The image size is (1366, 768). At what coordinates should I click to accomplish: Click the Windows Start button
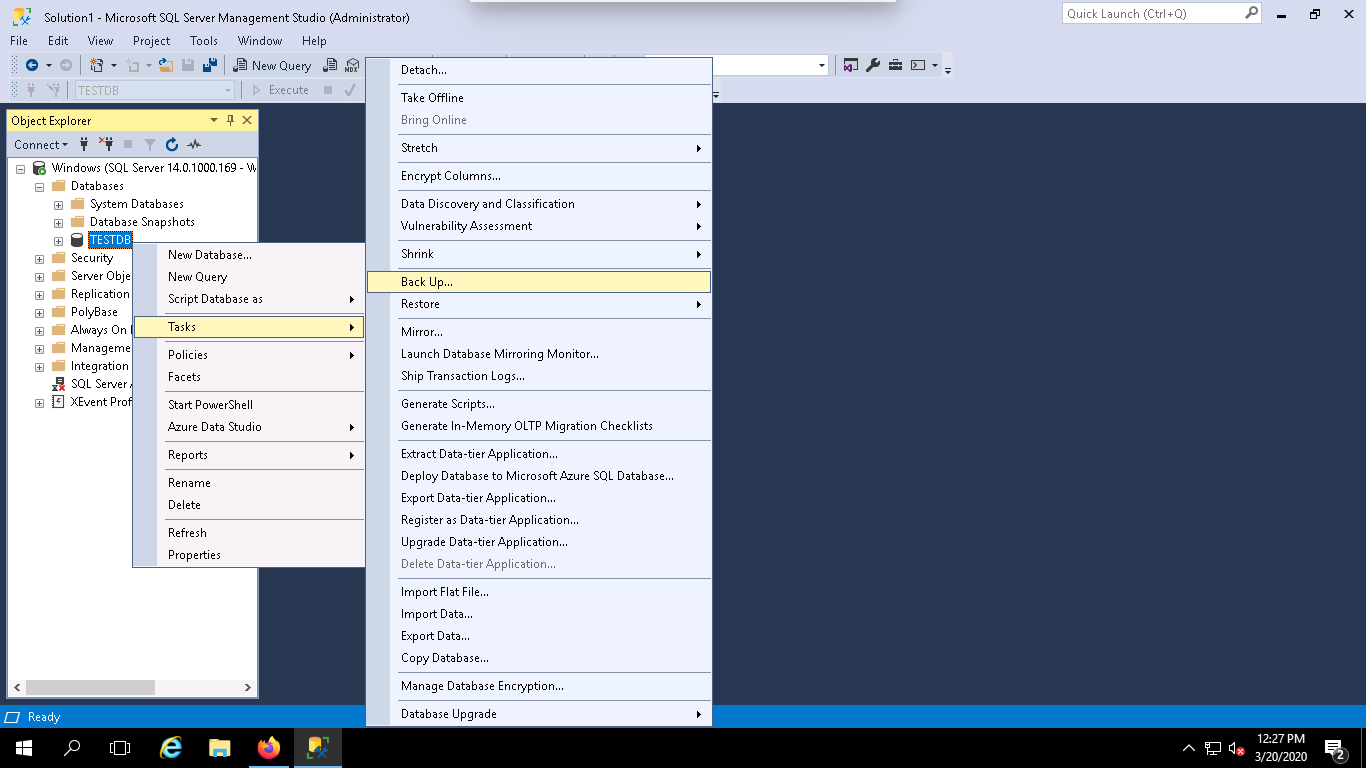coord(24,747)
